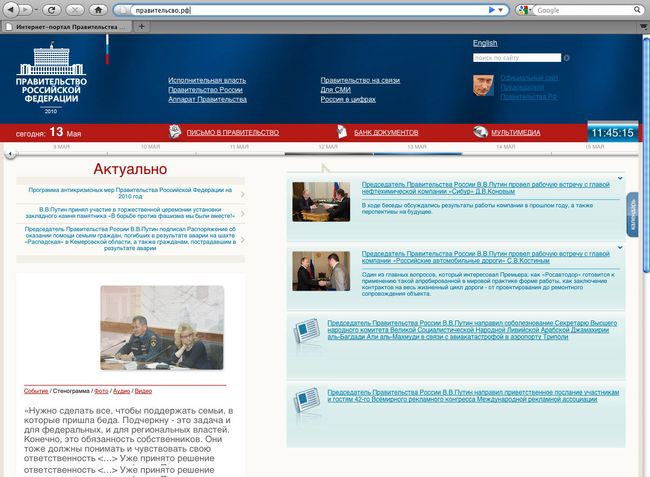Click the Chairman portrait thumbnail in header

483,85
